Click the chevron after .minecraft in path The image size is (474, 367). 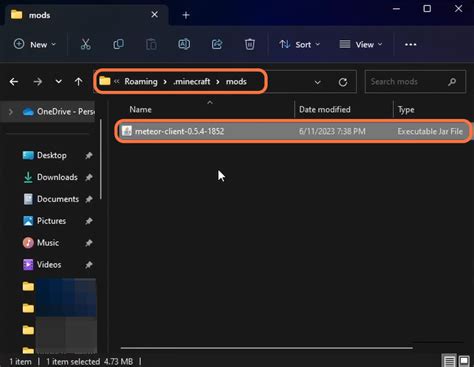point(218,82)
